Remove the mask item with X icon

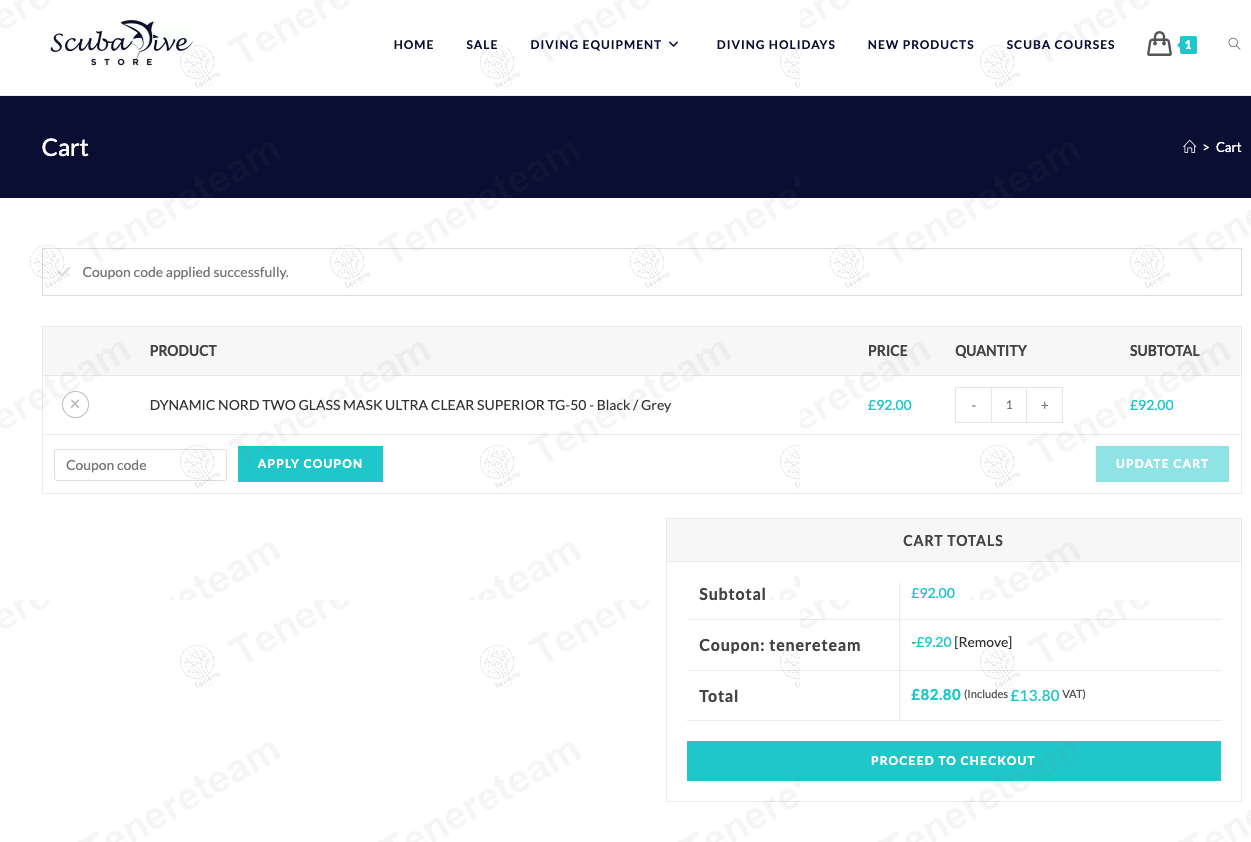point(75,404)
